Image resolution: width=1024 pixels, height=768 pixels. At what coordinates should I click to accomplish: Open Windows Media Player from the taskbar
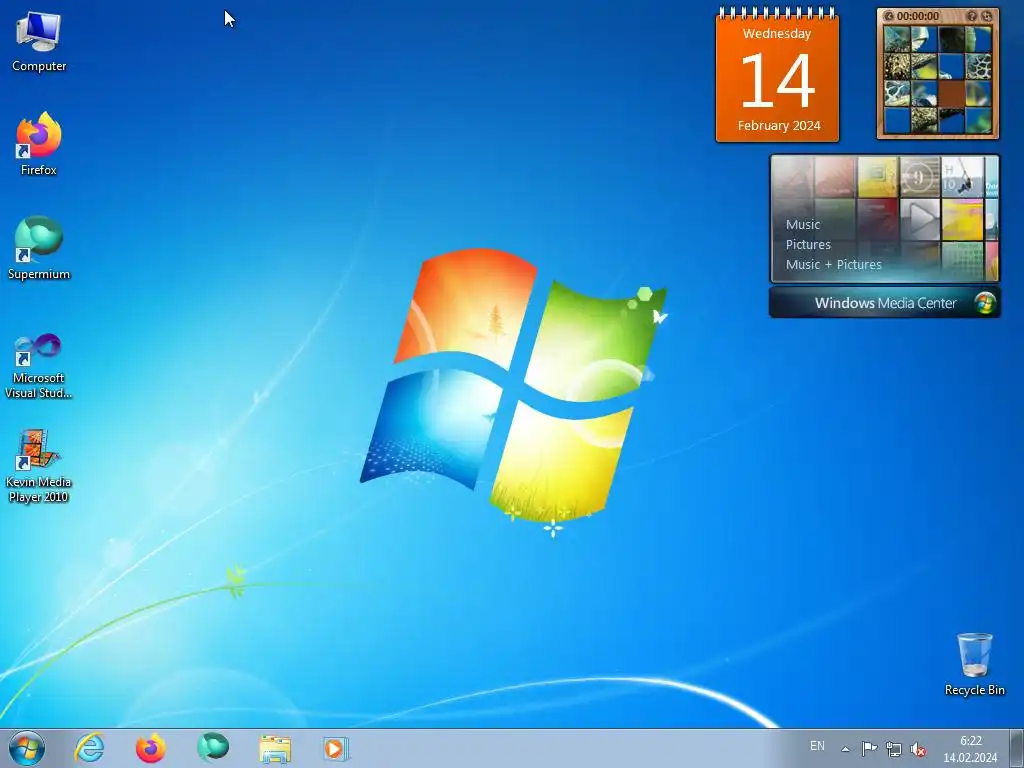336,748
